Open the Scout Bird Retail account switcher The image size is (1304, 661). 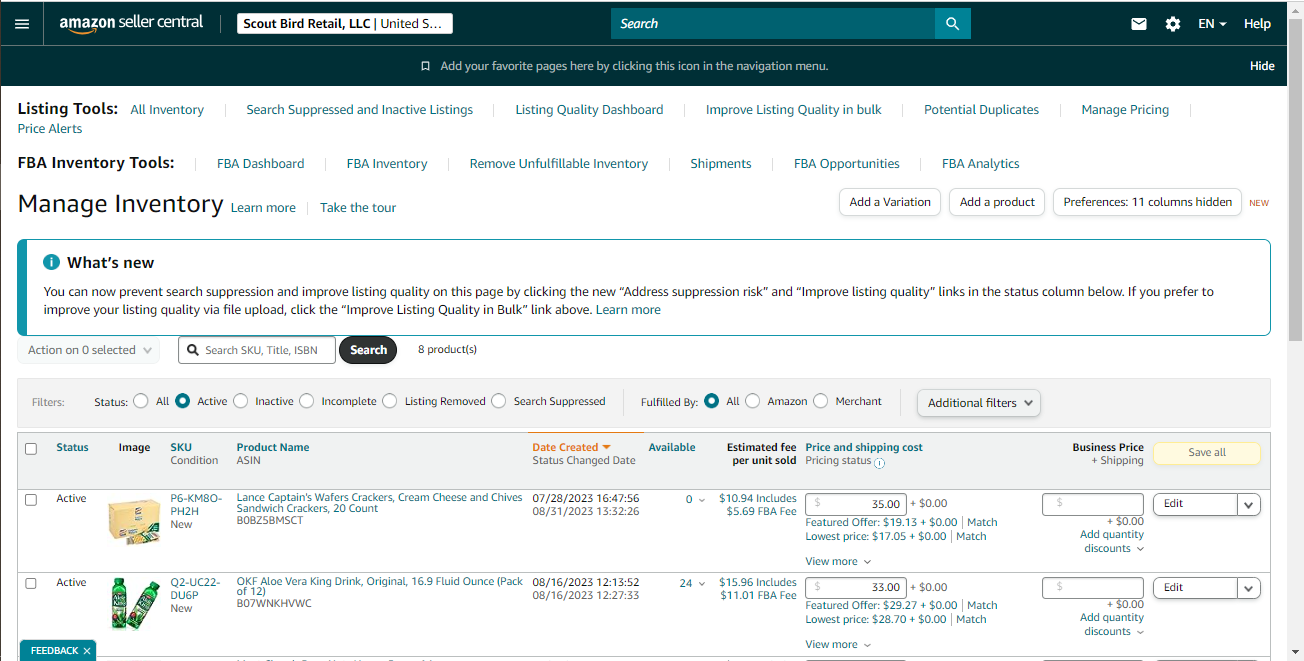[345, 23]
